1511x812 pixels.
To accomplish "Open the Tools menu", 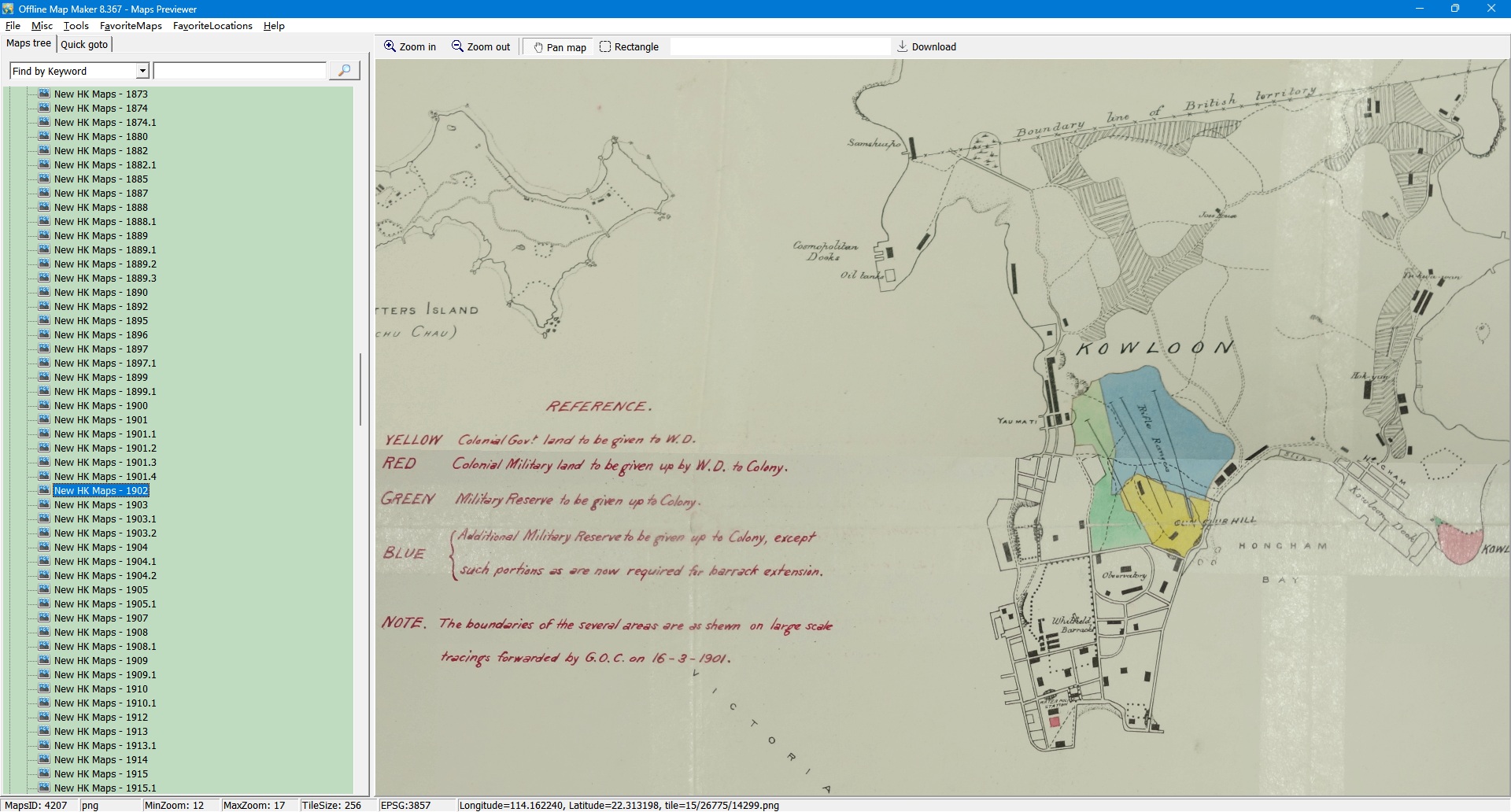I will (76, 26).
